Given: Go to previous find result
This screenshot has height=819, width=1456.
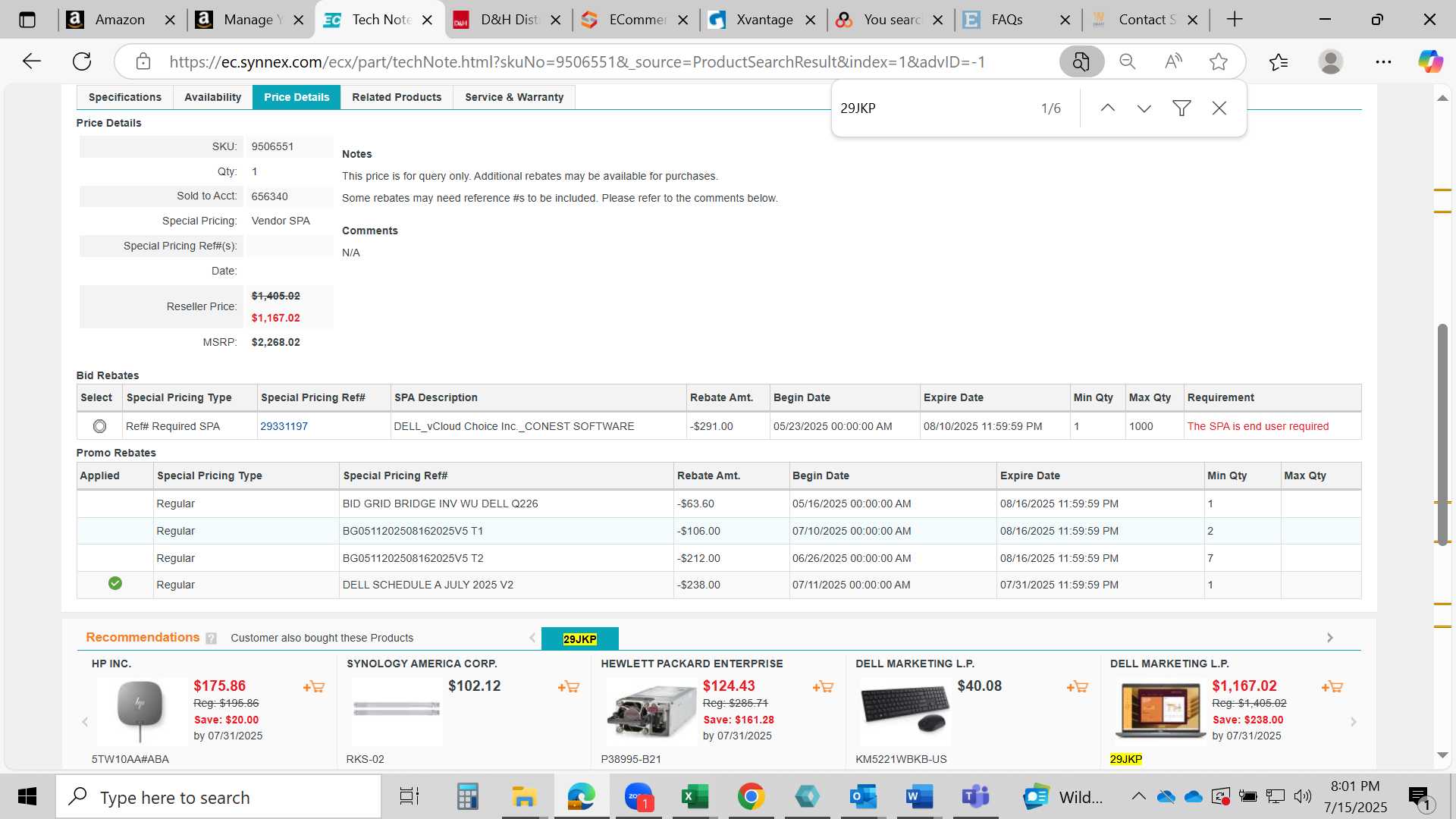Looking at the screenshot, I should pyautogui.click(x=1107, y=108).
